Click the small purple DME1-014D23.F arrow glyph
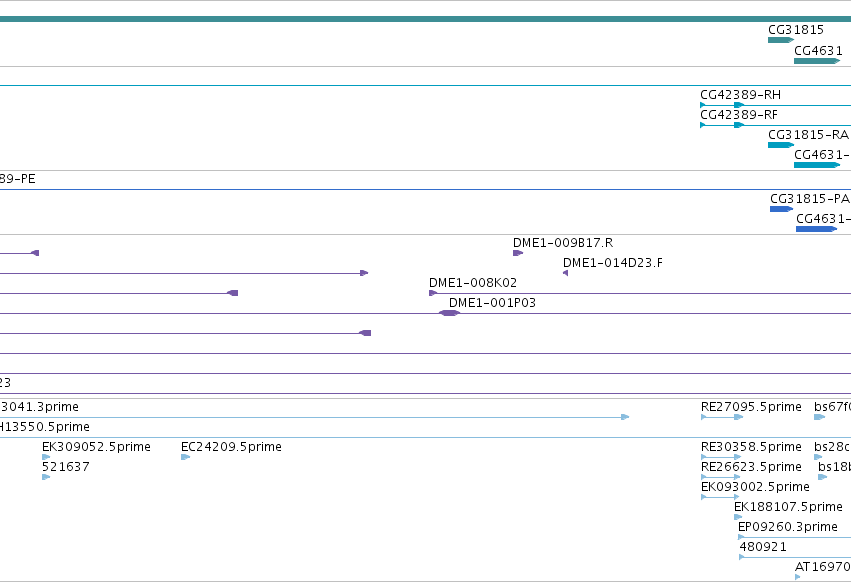Viewport: 851px width, 582px height. [x=566, y=273]
